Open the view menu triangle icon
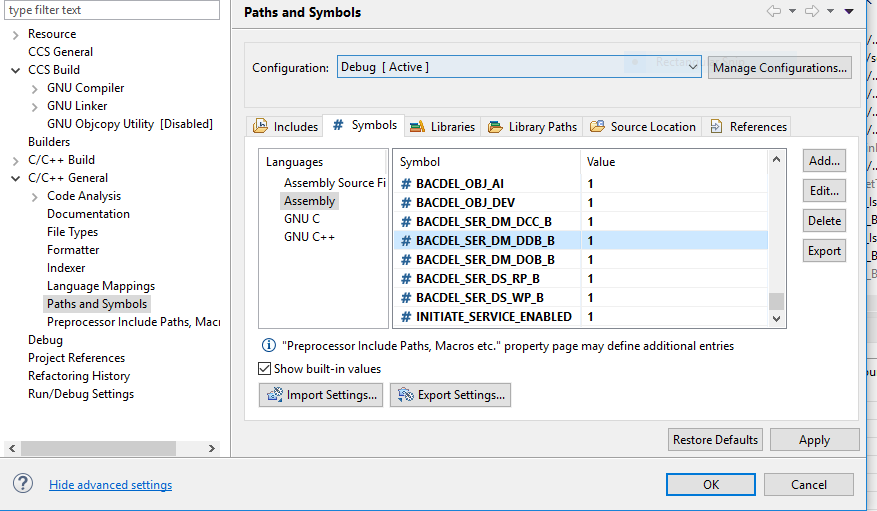The image size is (877, 511). [849, 12]
